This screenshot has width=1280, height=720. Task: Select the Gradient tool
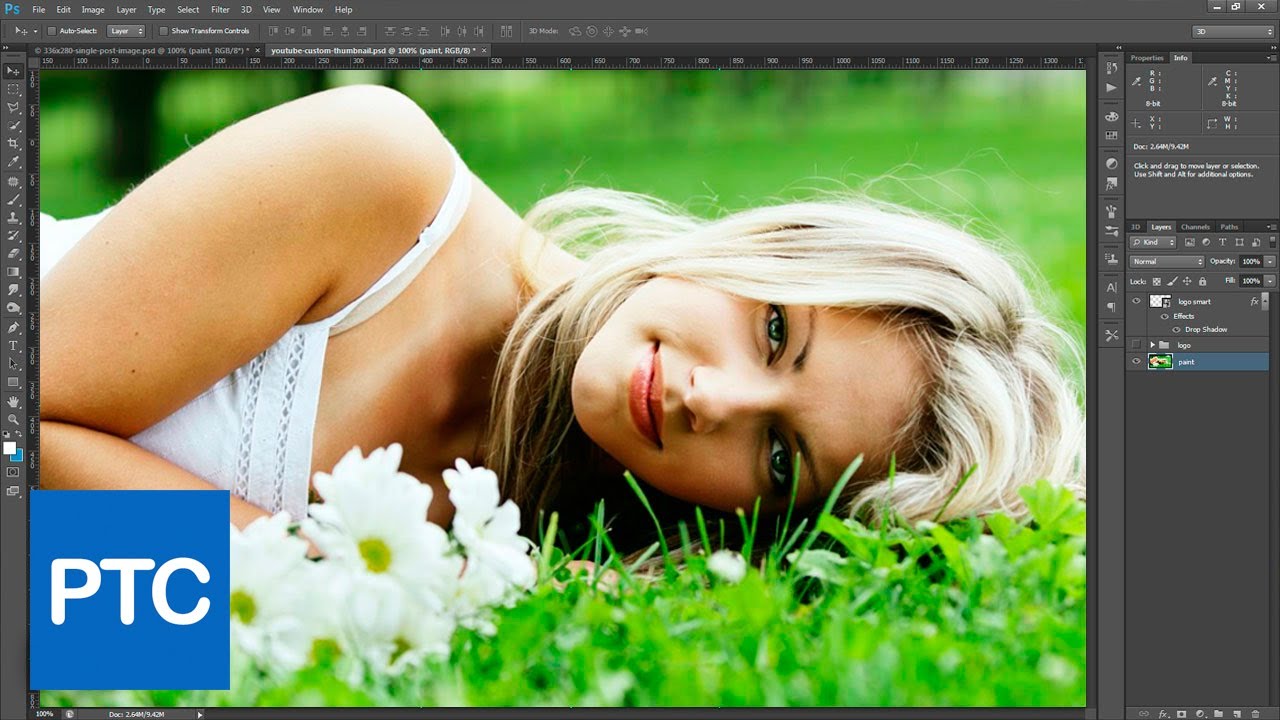pyautogui.click(x=13, y=272)
